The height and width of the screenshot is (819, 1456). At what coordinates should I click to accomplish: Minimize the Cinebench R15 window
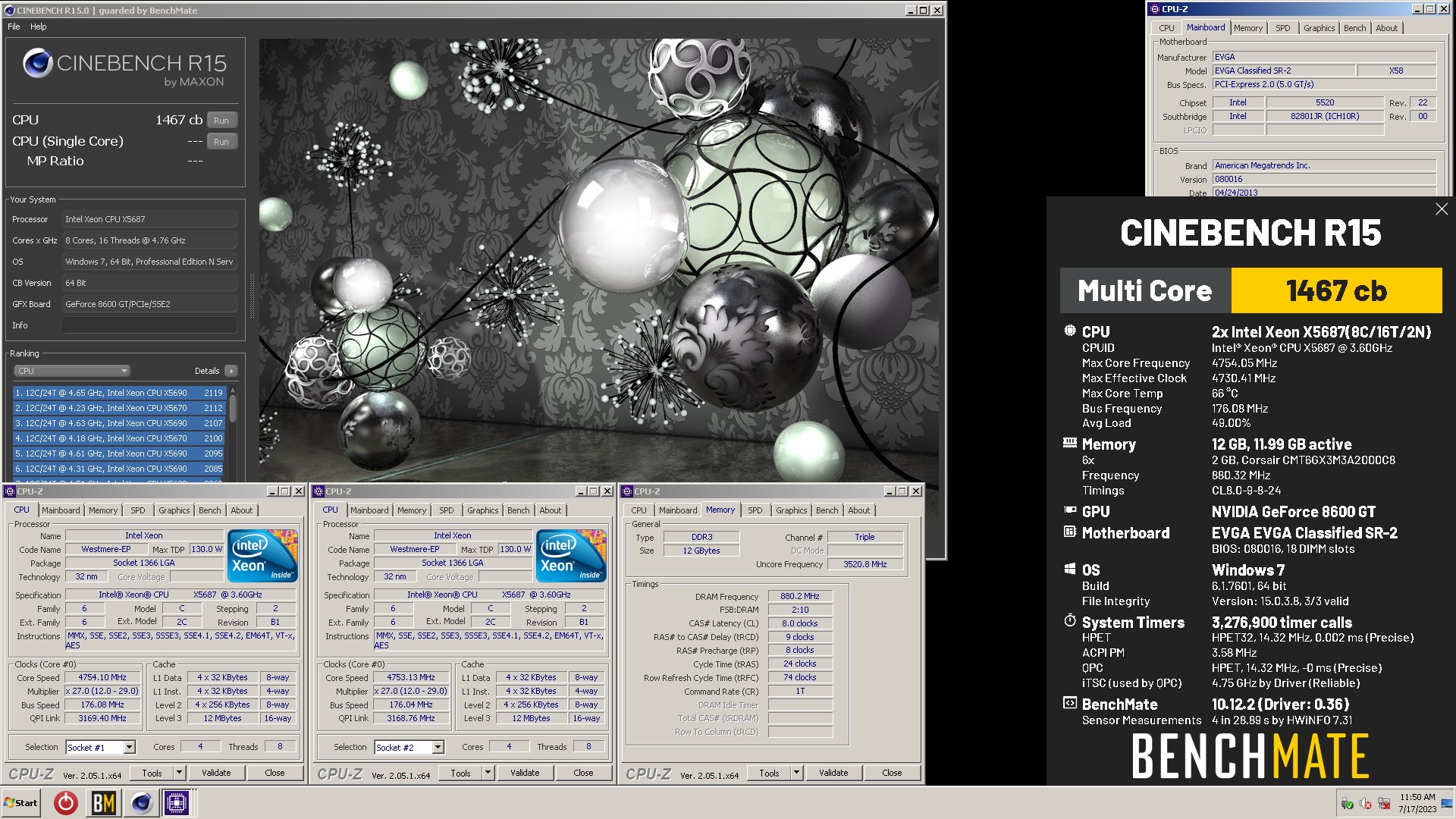(910, 10)
